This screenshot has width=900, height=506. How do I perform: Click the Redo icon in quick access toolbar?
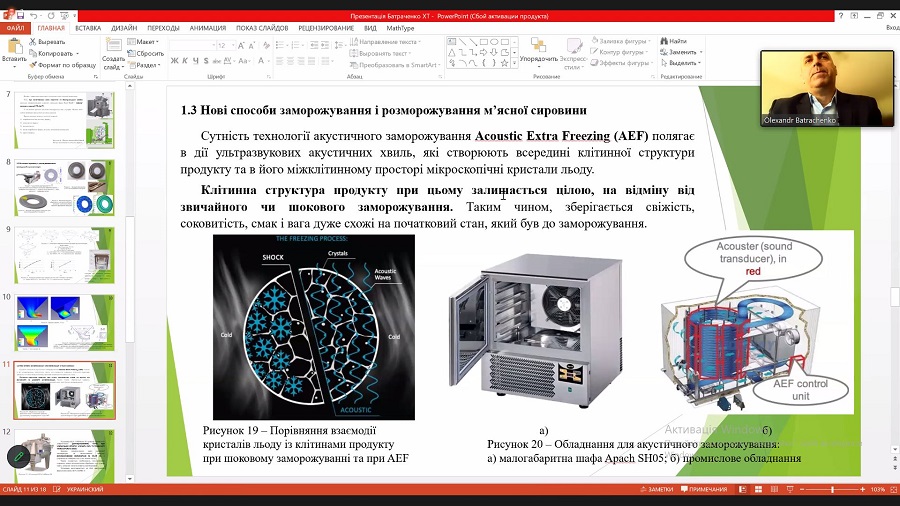click(52, 16)
